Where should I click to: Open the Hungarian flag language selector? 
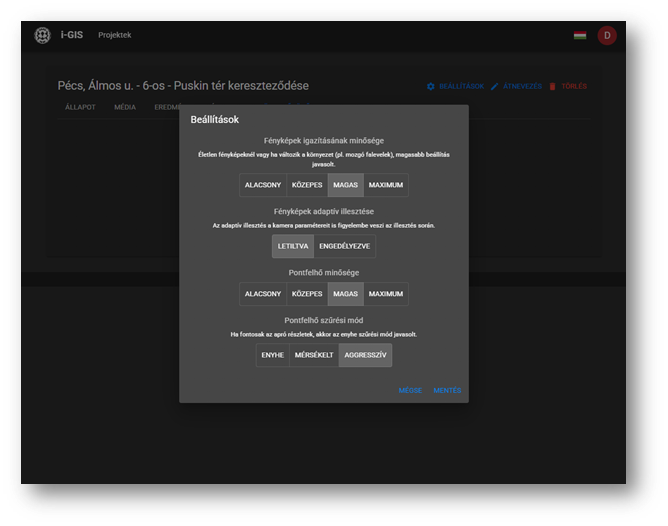(x=579, y=36)
